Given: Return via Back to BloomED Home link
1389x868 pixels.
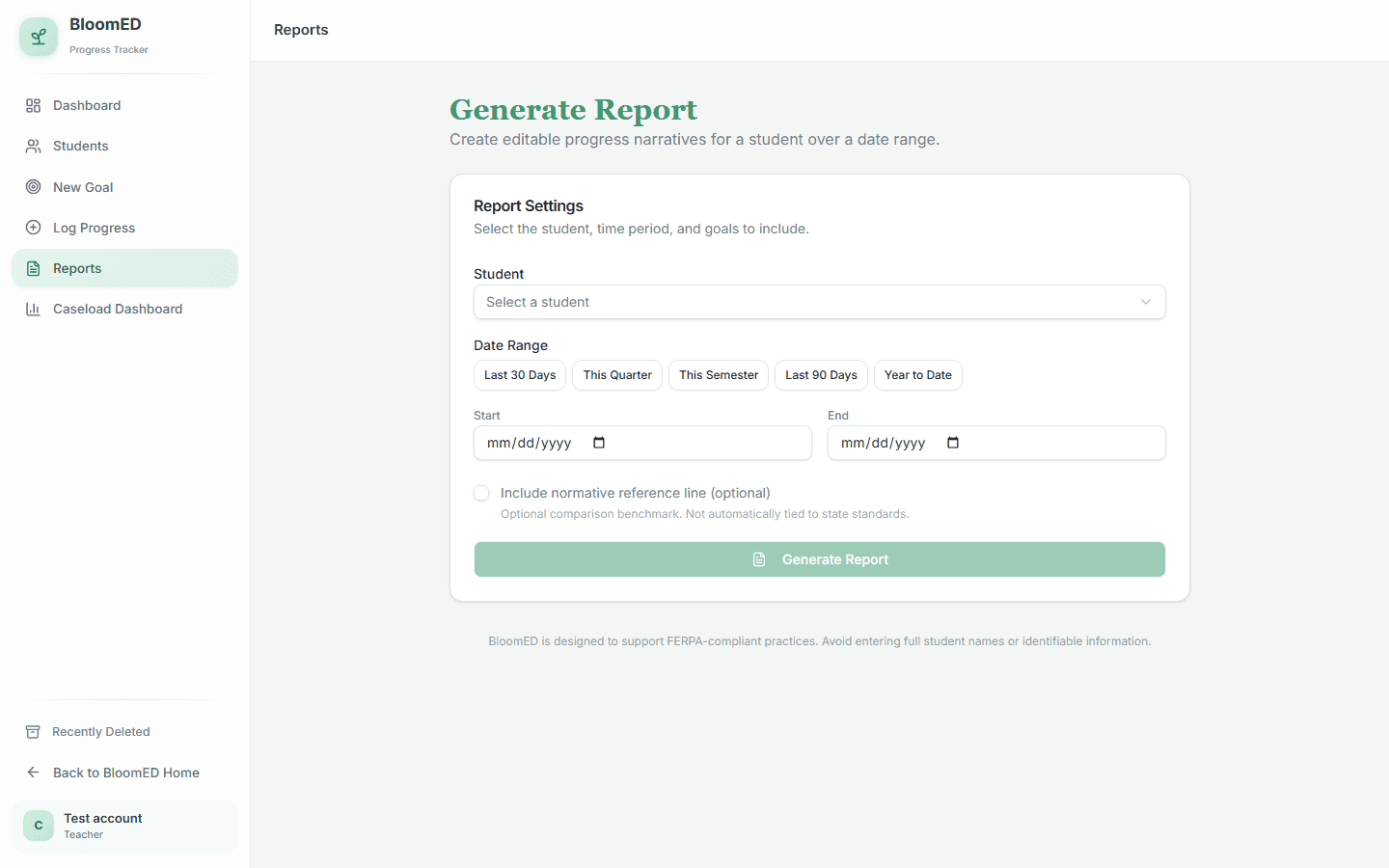Looking at the screenshot, I should click(124, 773).
